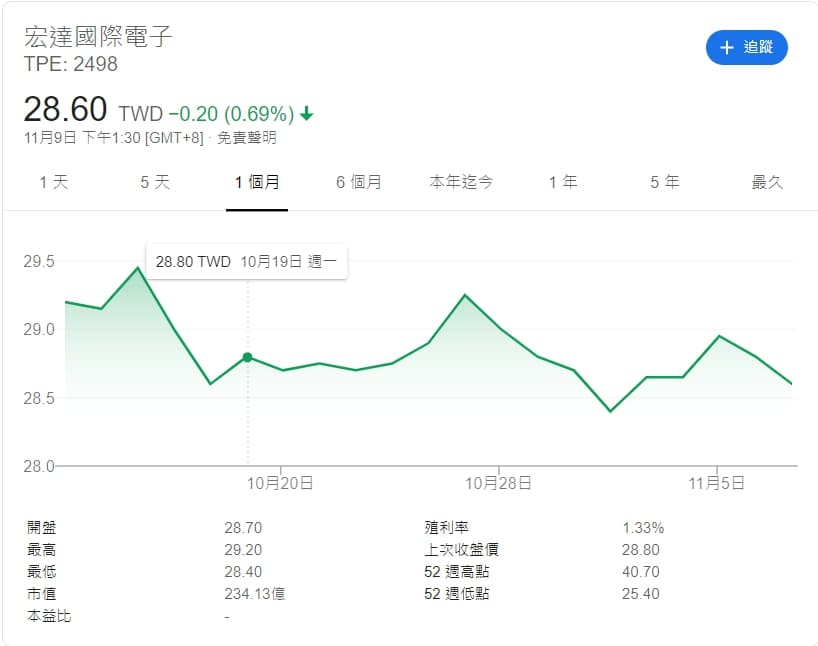Click the 11月5日 date axis label
Screen dimensions: 818x646
point(717,483)
